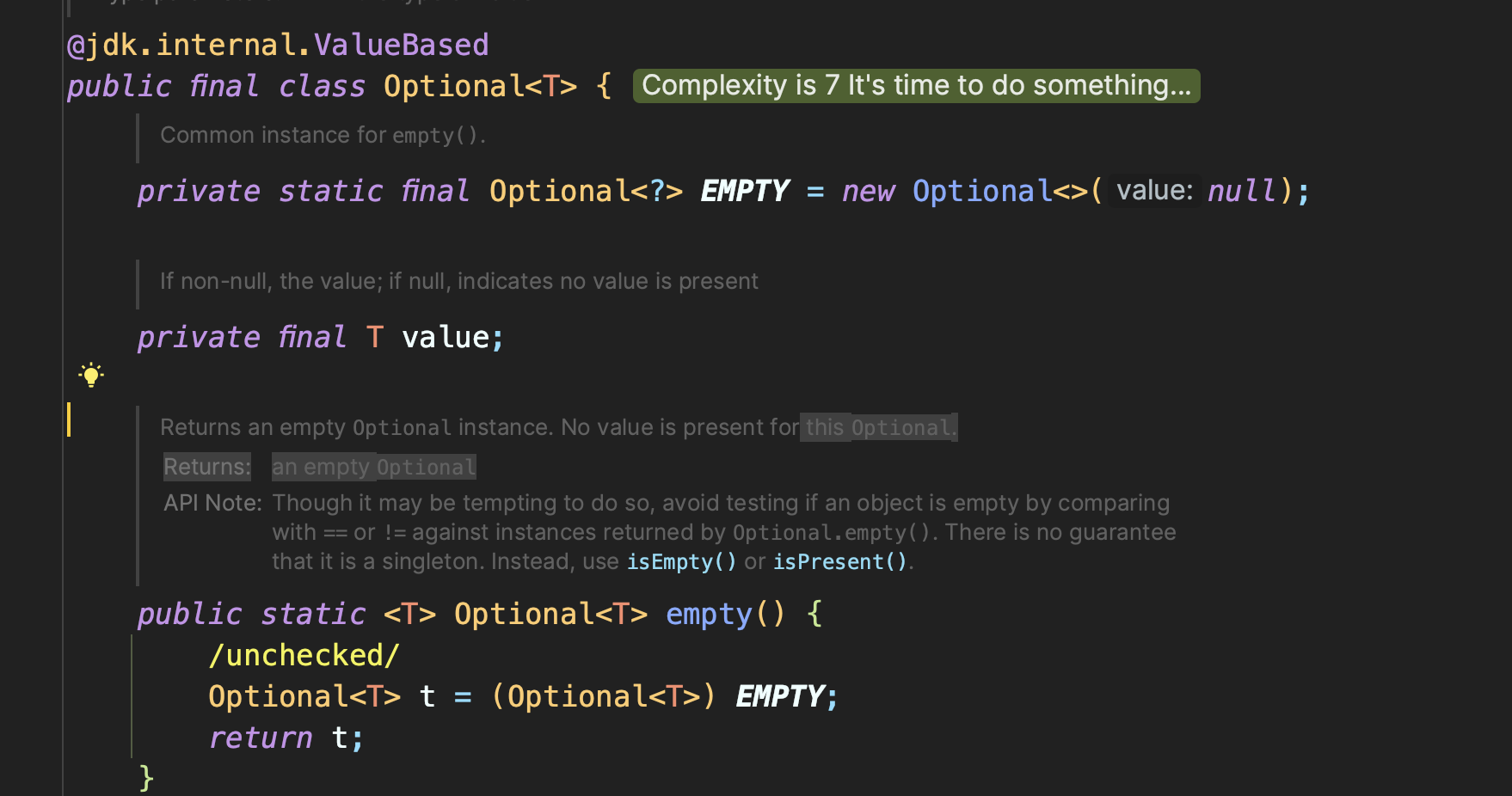Click 'null' argument in constructor call
Image resolution: width=1512 pixels, height=796 pixels.
pyautogui.click(x=1242, y=191)
